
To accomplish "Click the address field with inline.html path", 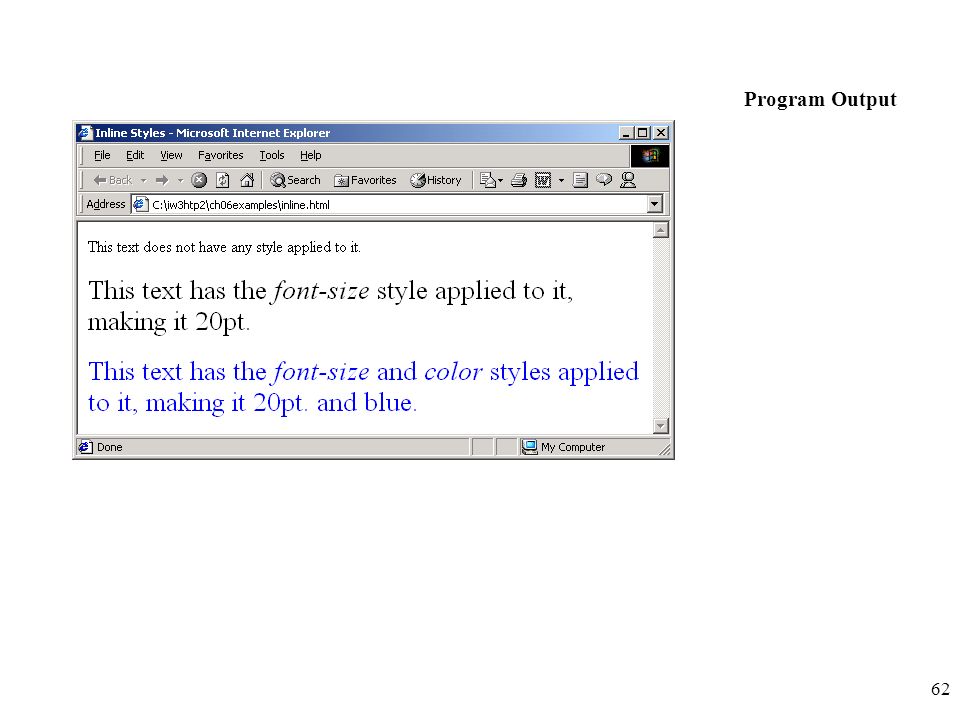I will click(x=397, y=204).
